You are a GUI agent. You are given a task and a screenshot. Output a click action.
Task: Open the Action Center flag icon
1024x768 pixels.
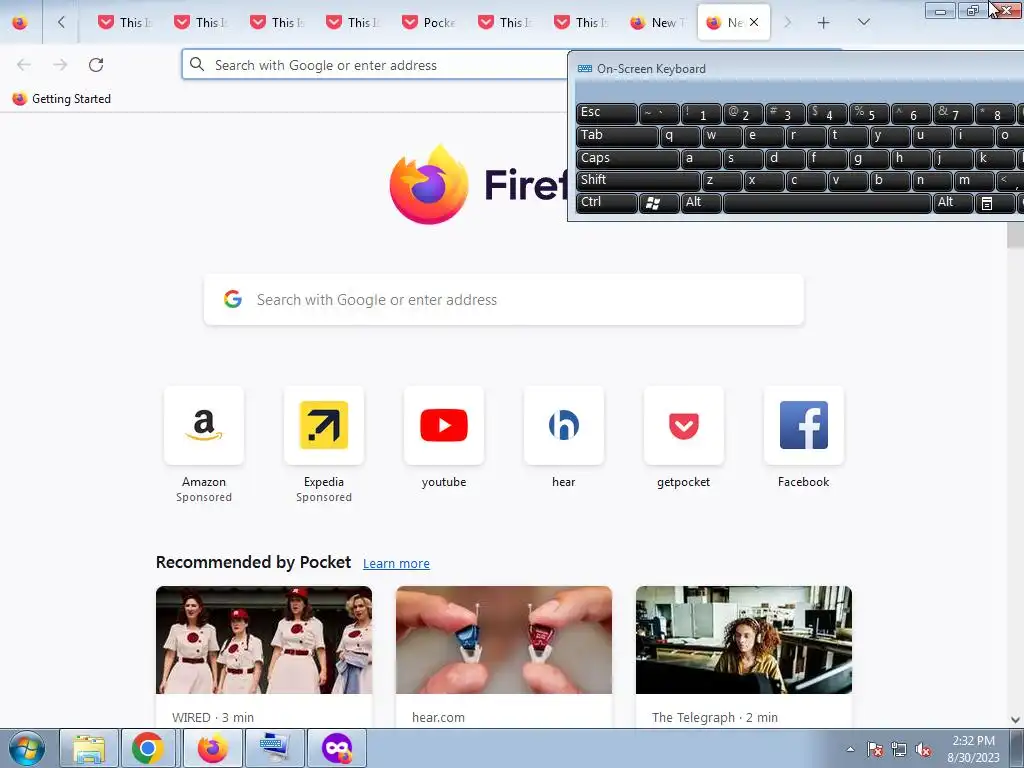[x=875, y=749]
